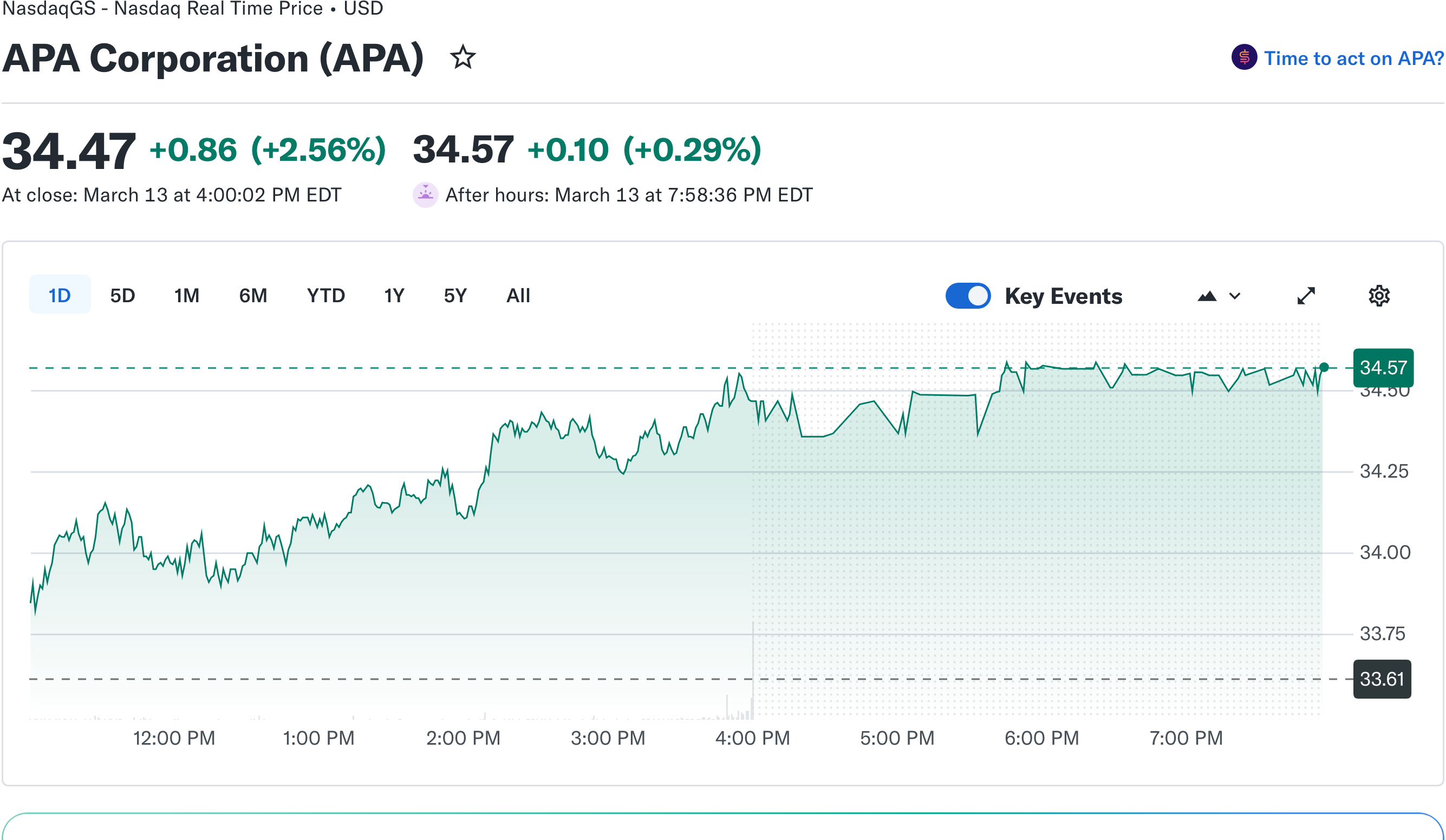
Task: Select the YTD time range
Action: click(x=325, y=296)
